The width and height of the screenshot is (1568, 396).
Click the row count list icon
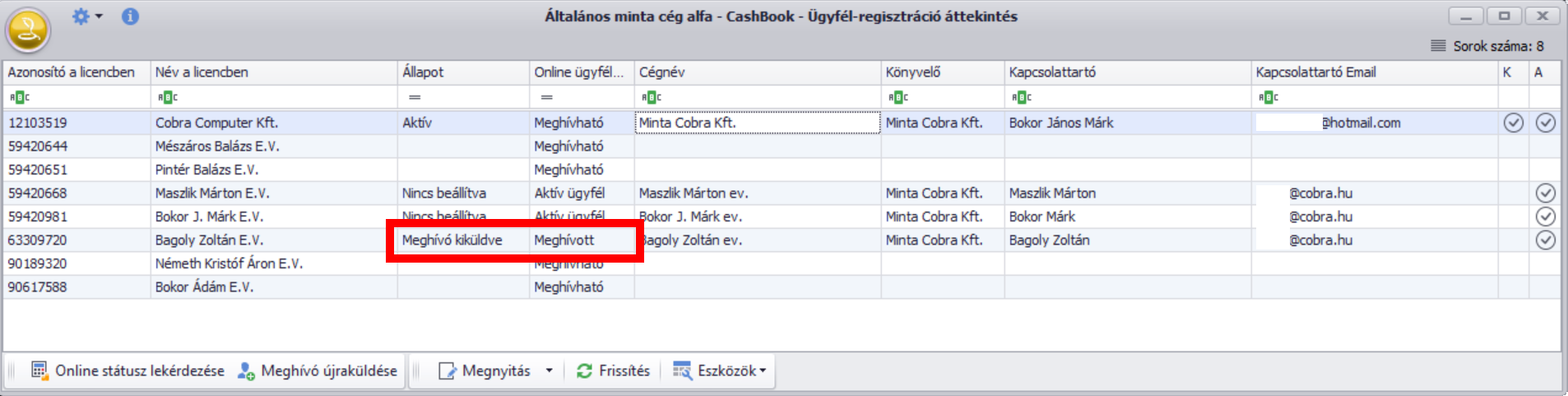[x=1438, y=46]
